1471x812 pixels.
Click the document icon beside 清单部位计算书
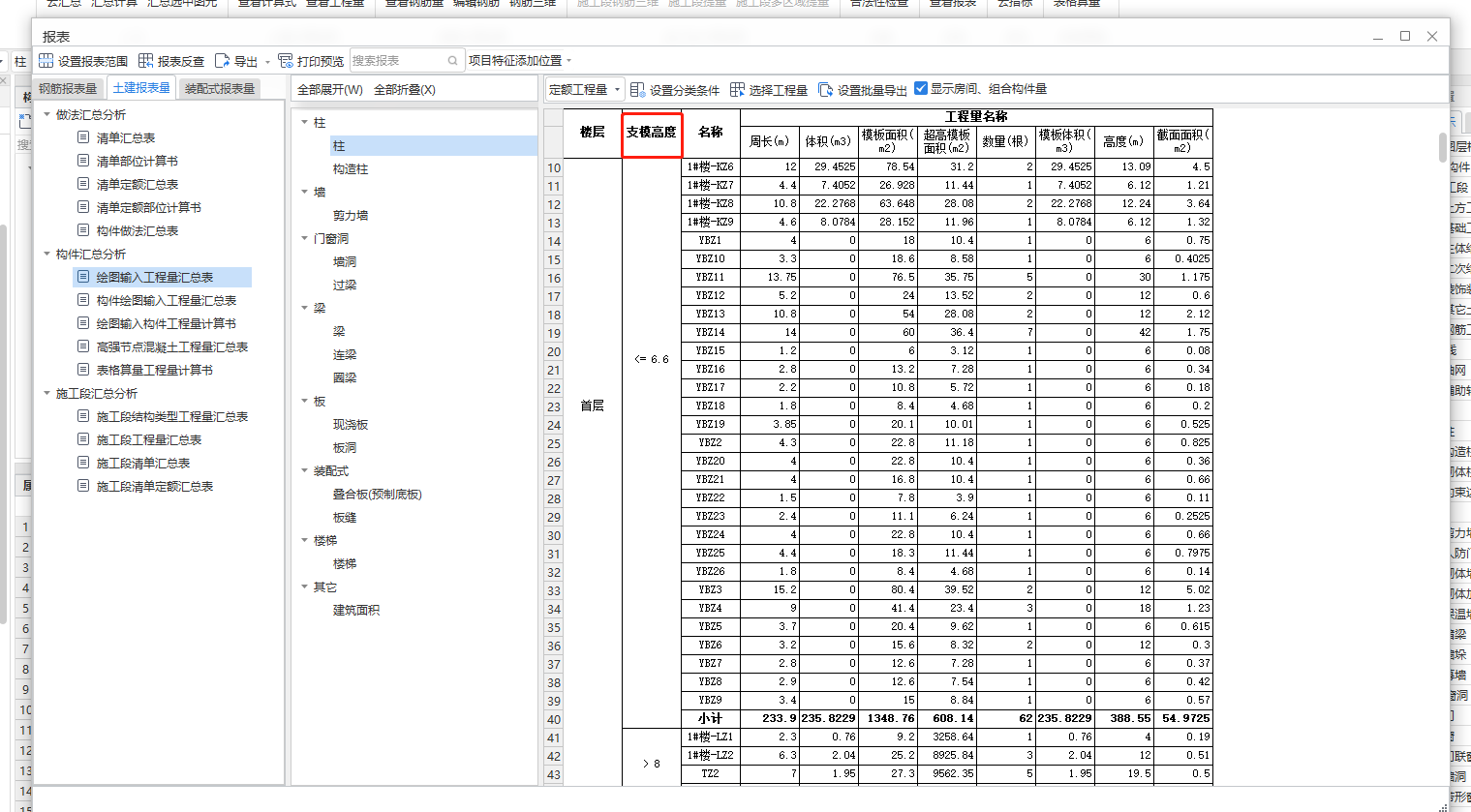click(83, 161)
